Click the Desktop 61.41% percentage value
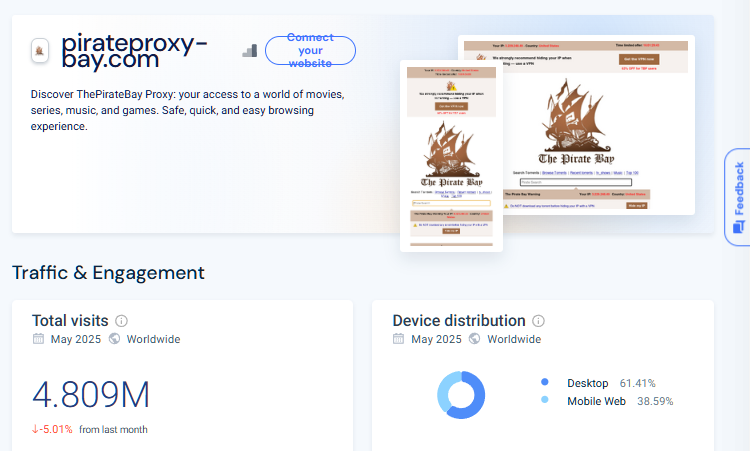 (x=638, y=383)
